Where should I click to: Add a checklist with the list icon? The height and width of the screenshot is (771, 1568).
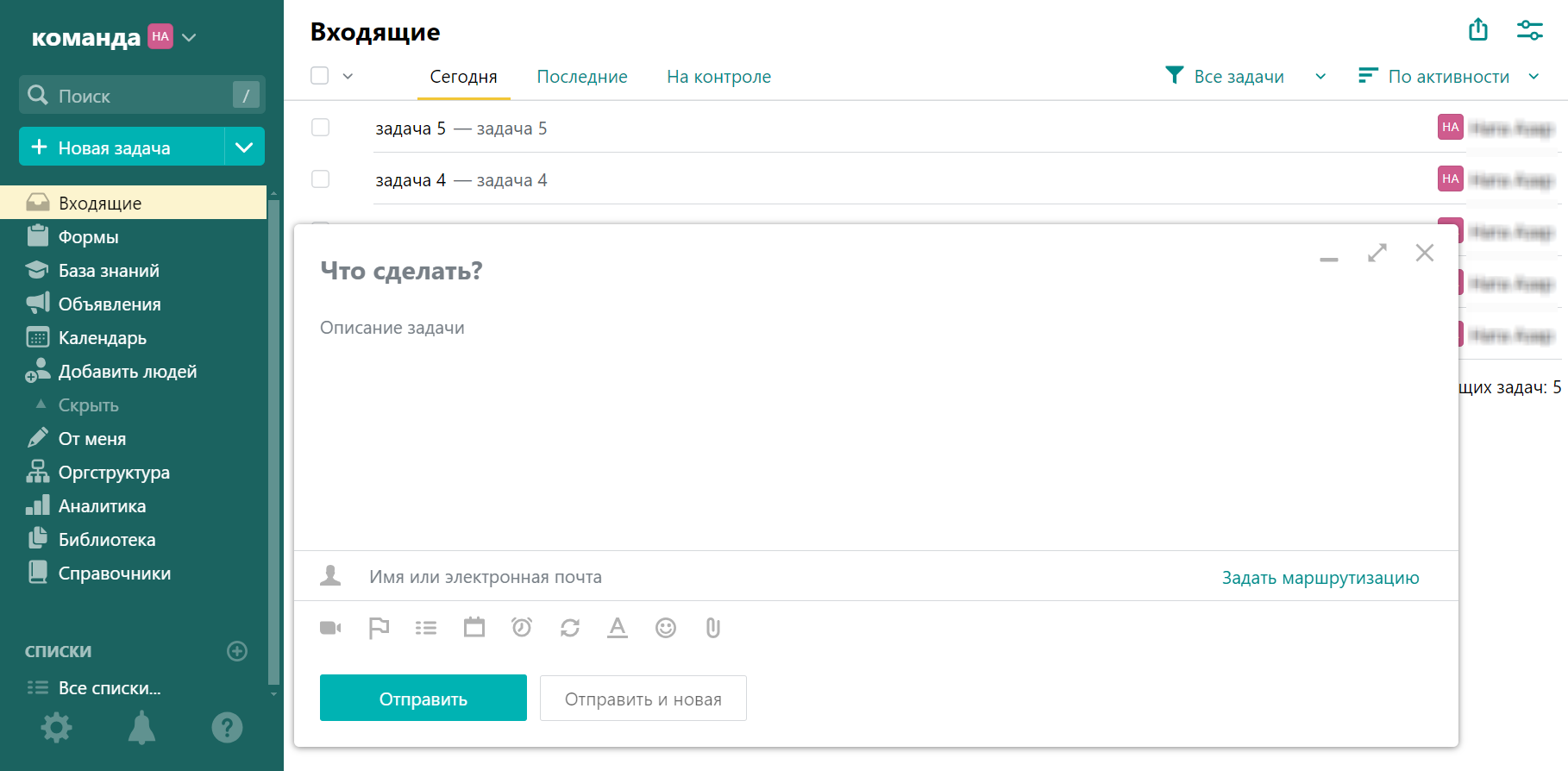pyautogui.click(x=426, y=628)
